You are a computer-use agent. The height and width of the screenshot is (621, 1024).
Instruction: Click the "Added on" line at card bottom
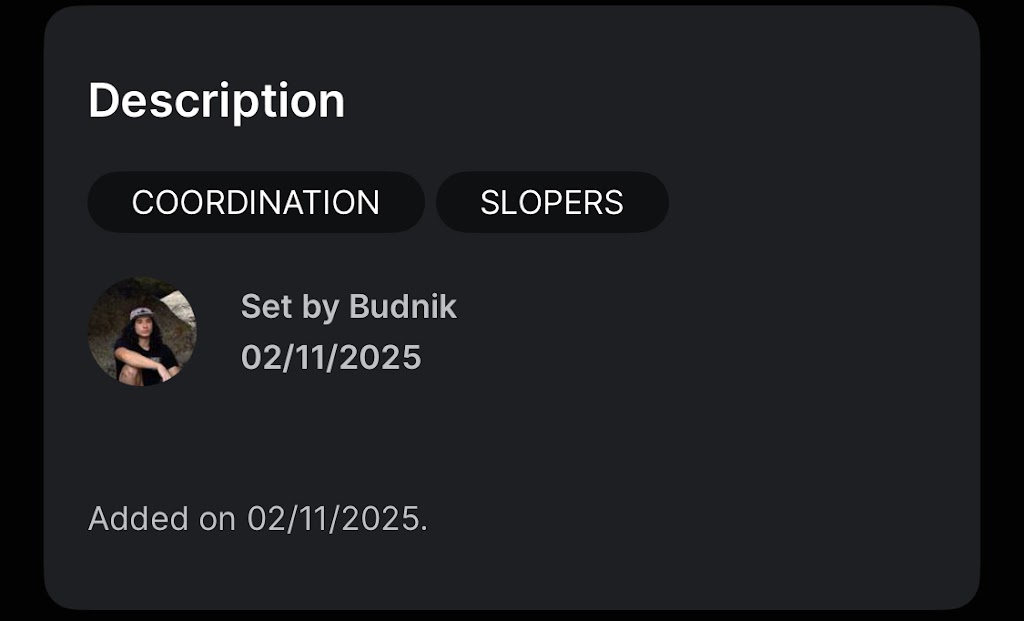coord(258,518)
